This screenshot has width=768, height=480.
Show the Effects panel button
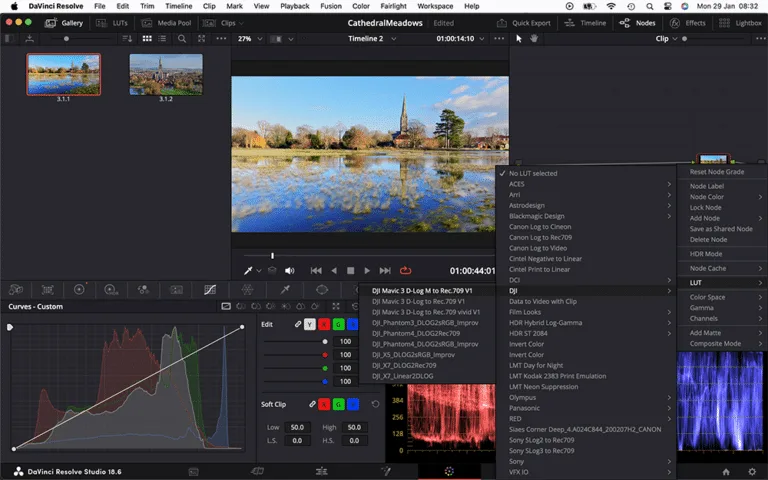[688, 23]
